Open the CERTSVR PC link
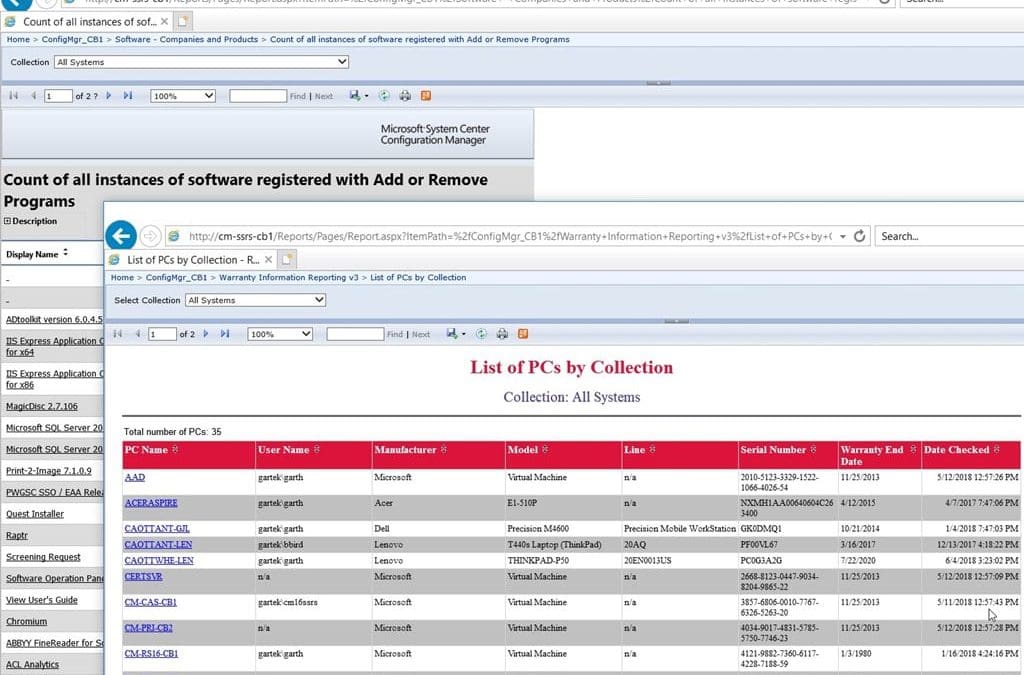1024x675 pixels. point(143,576)
